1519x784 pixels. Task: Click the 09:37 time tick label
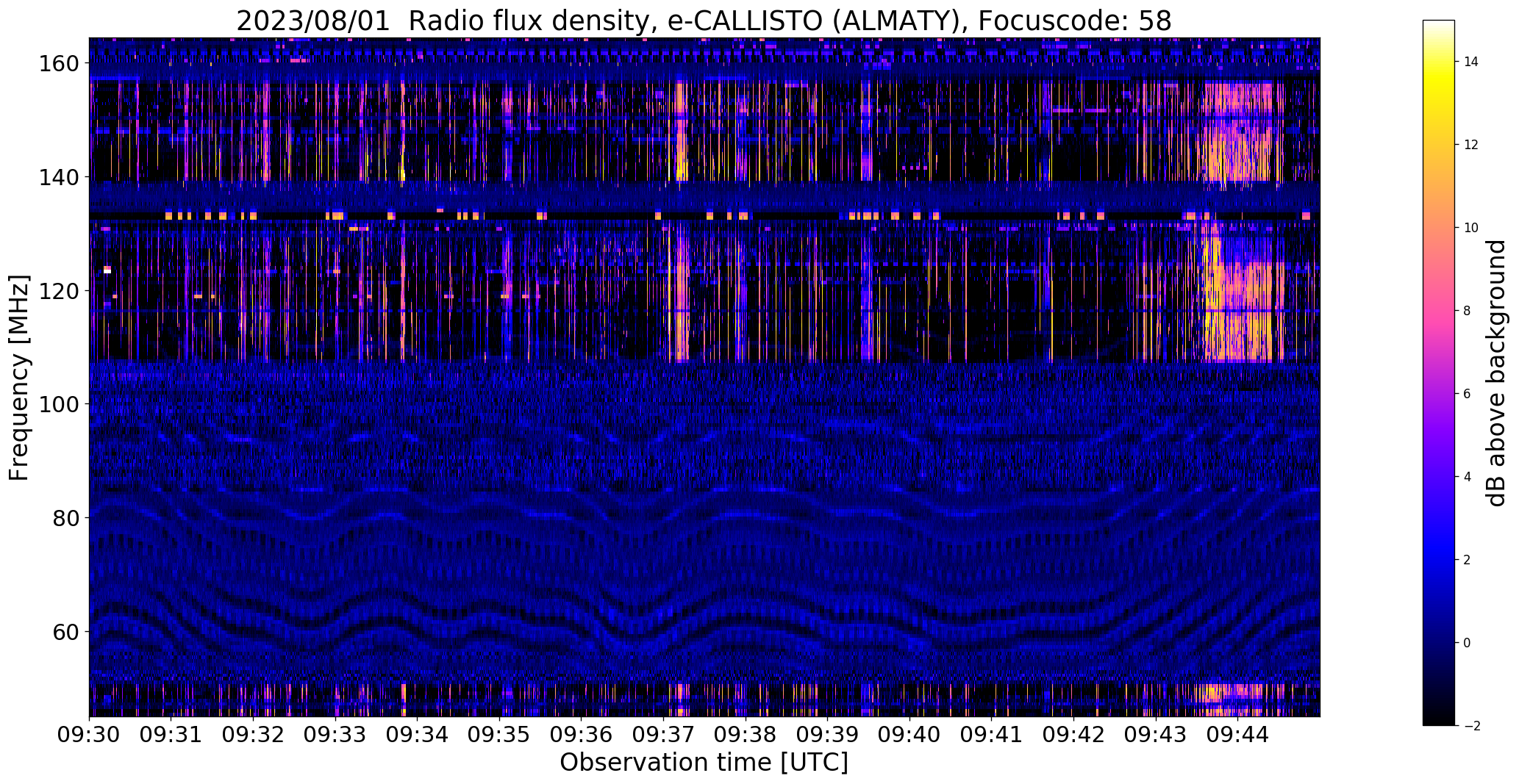664,733
